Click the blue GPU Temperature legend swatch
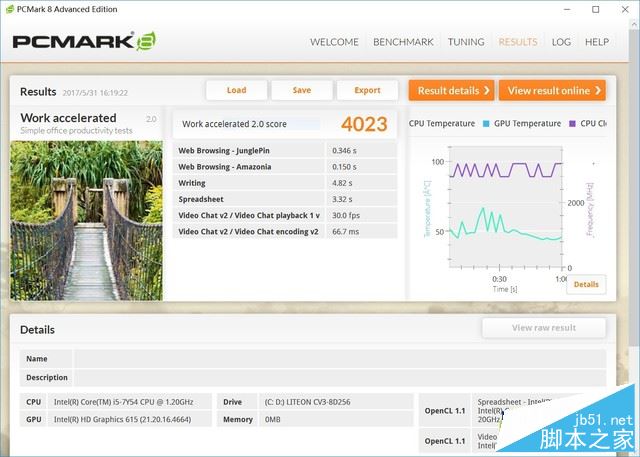The height and width of the screenshot is (457, 640). pos(486,124)
